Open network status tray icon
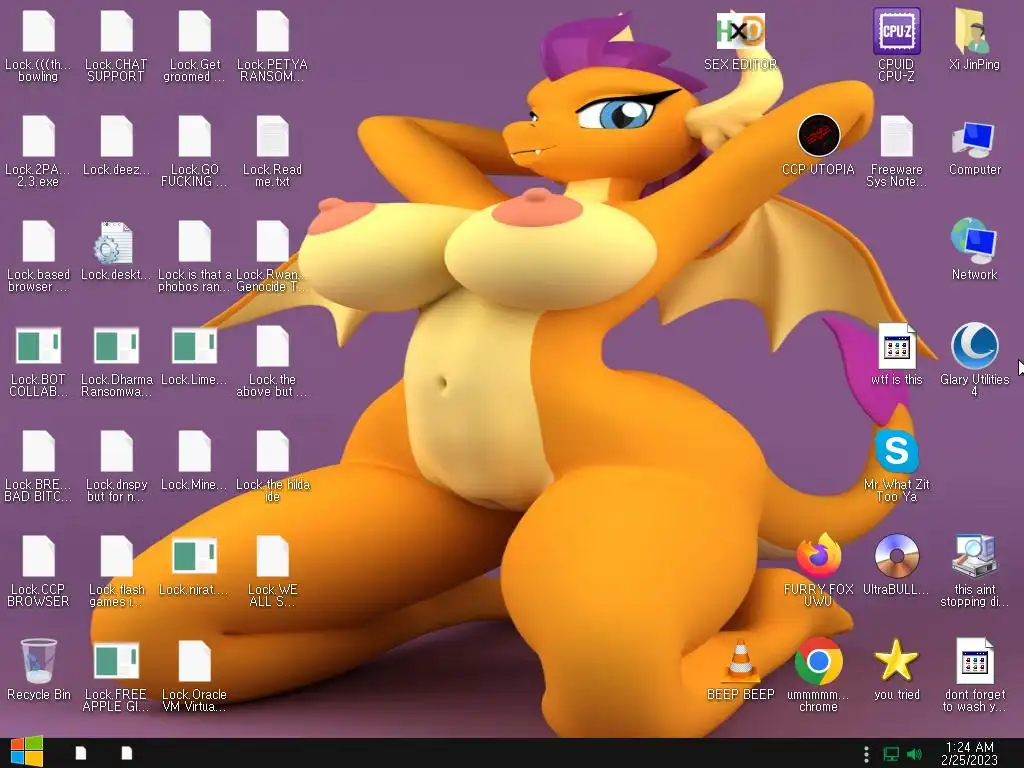Image resolution: width=1024 pixels, height=768 pixels. point(891,754)
